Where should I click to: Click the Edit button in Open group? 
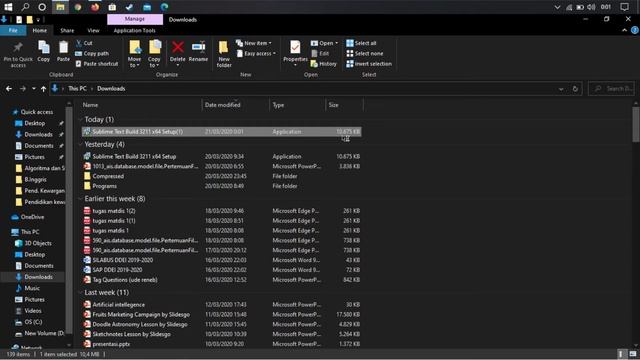tap(320, 53)
